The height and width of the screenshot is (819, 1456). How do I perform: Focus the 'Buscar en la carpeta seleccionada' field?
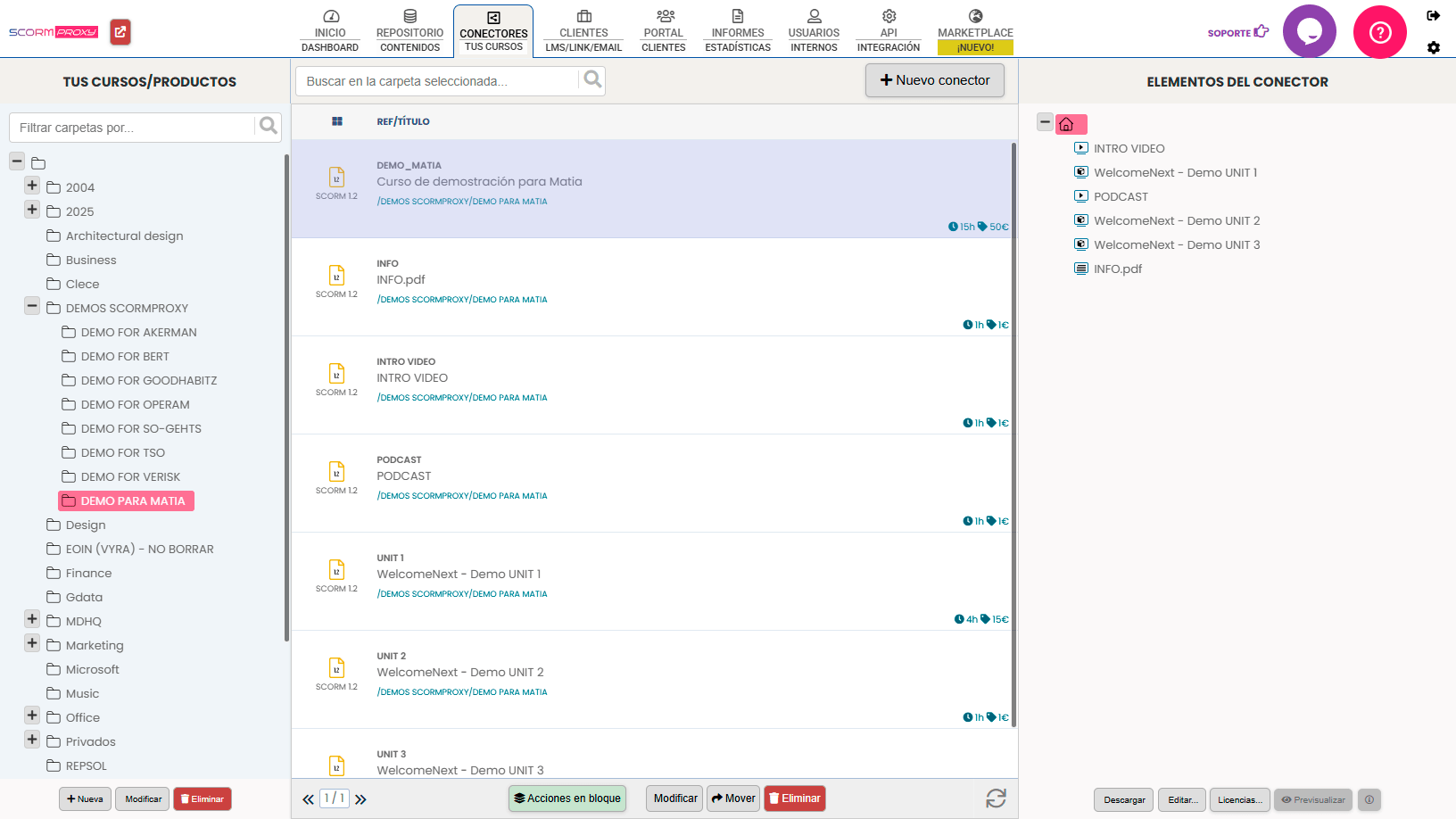(437, 81)
